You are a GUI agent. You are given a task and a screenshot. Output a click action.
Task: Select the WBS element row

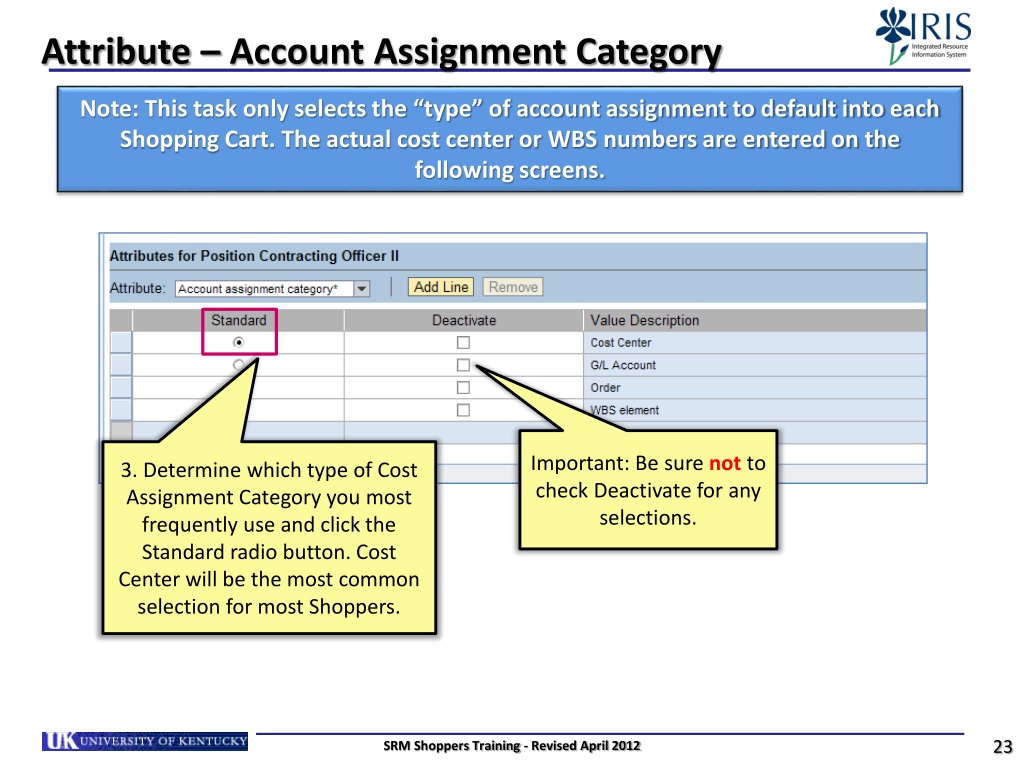click(x=120, y=410)
